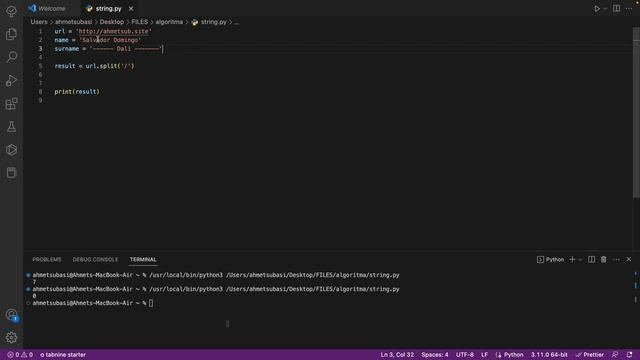Open the Run and Debug view

(x=11, y=80)
